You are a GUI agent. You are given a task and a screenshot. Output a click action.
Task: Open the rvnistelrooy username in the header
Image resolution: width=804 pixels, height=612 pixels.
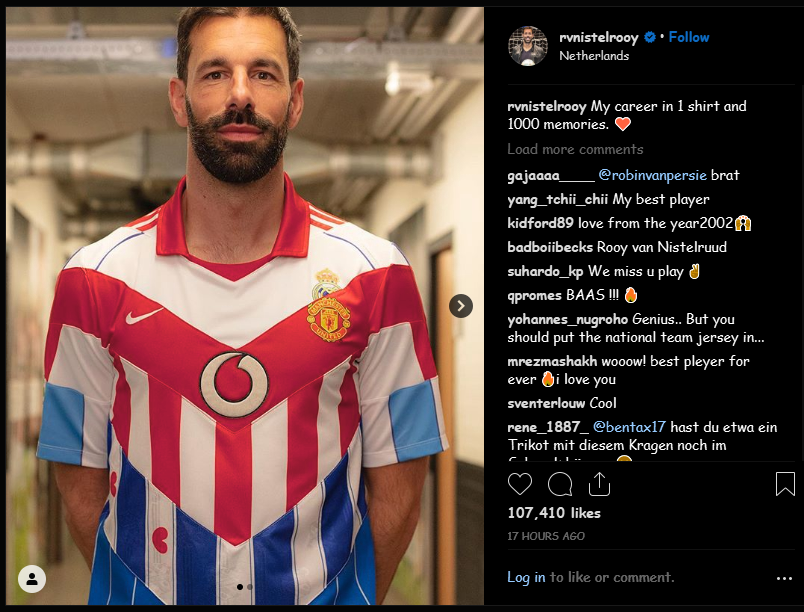[599, 37]
